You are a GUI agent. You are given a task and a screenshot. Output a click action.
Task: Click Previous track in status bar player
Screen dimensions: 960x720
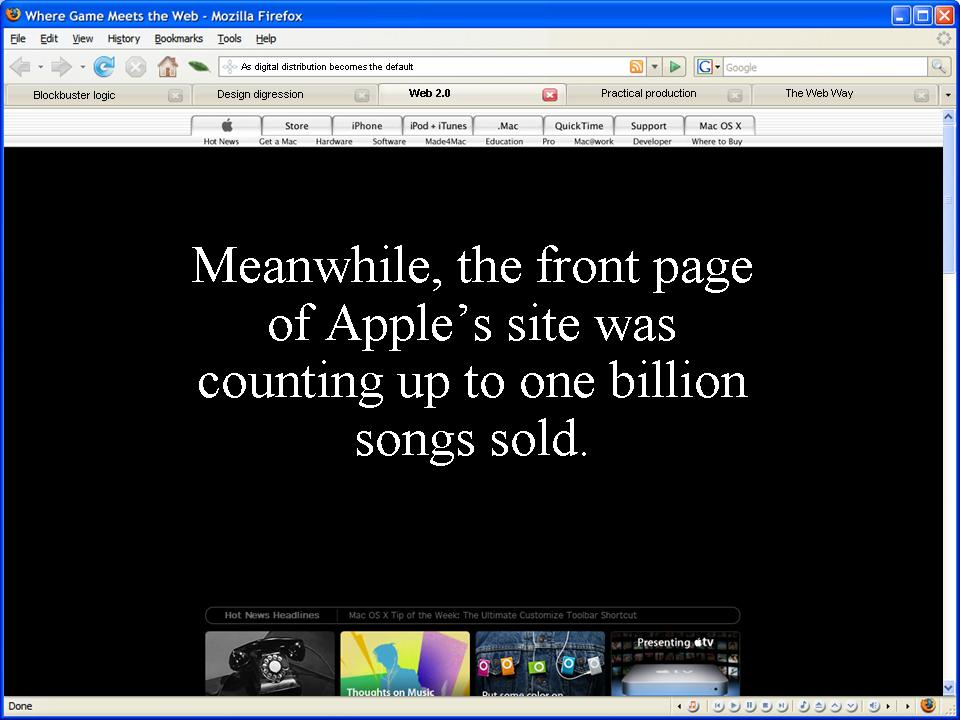pos(718,706)
